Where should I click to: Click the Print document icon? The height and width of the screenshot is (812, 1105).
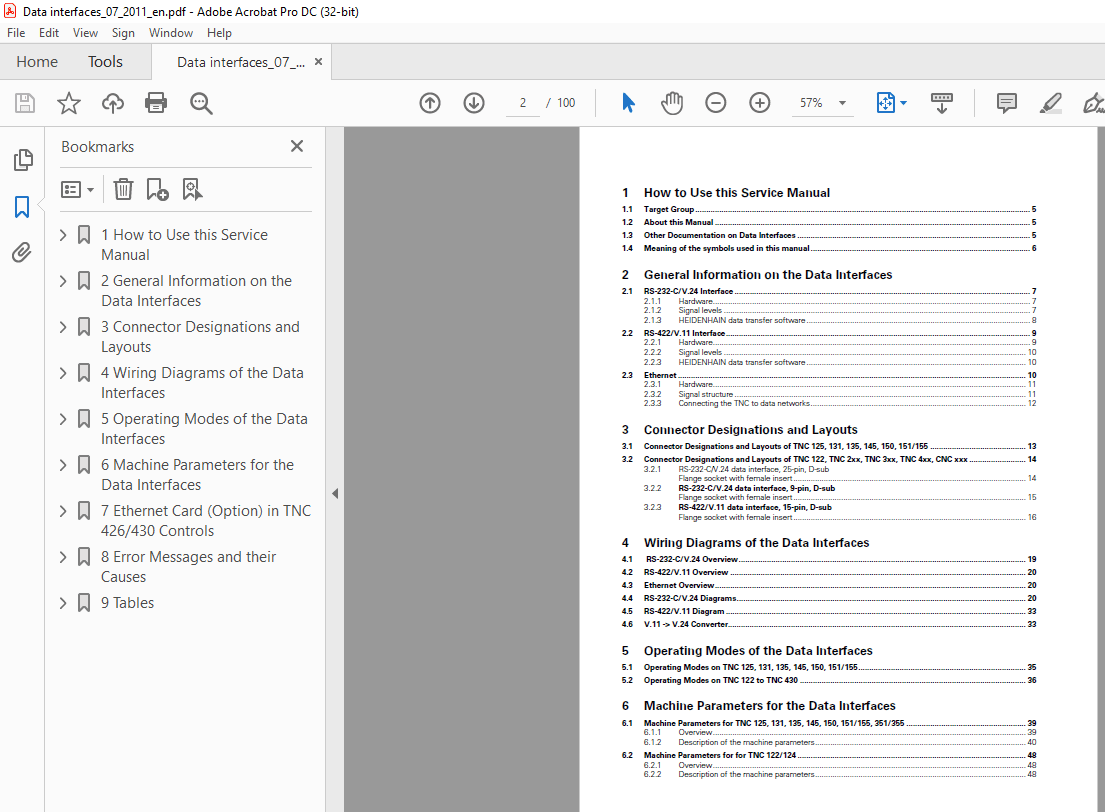pyautogui.click(x=157, y=102)
